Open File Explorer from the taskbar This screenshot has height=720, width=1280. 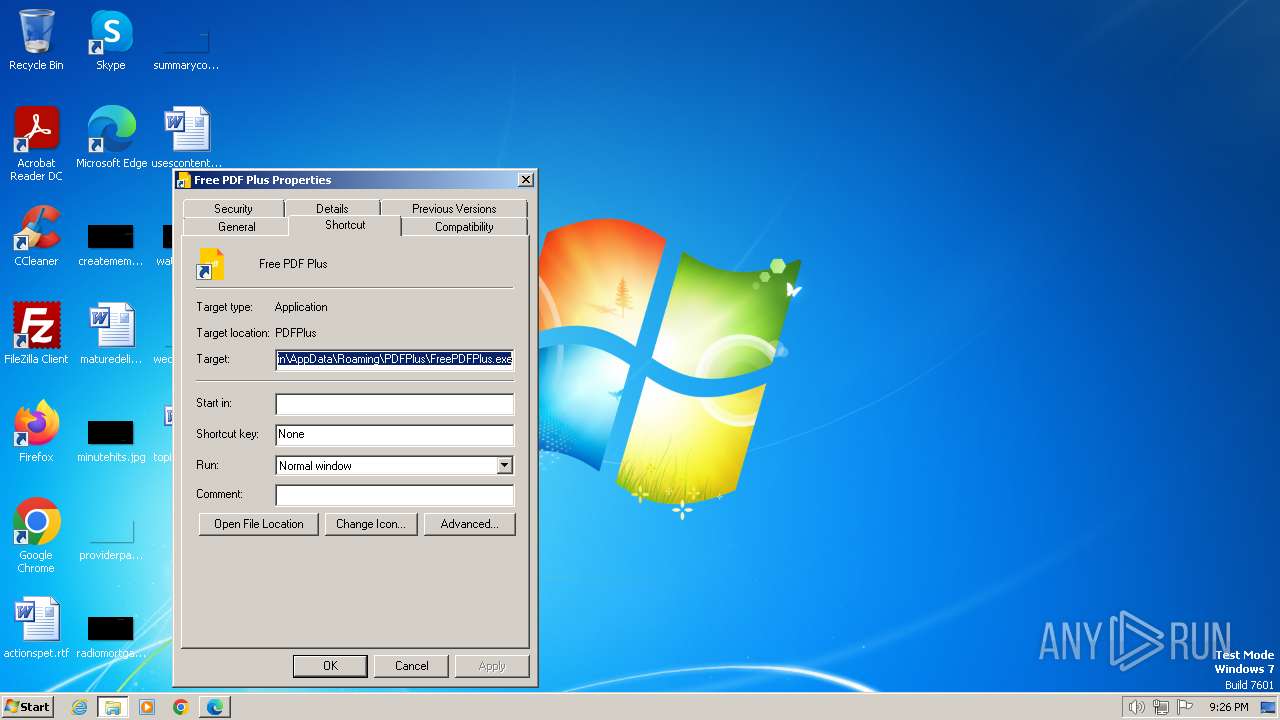(x=113, y=707)
